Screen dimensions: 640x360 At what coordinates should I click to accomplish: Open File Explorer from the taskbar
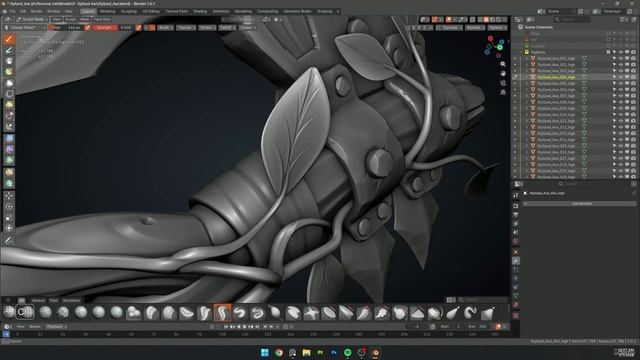pyautogui.click(x=306, y=353)
